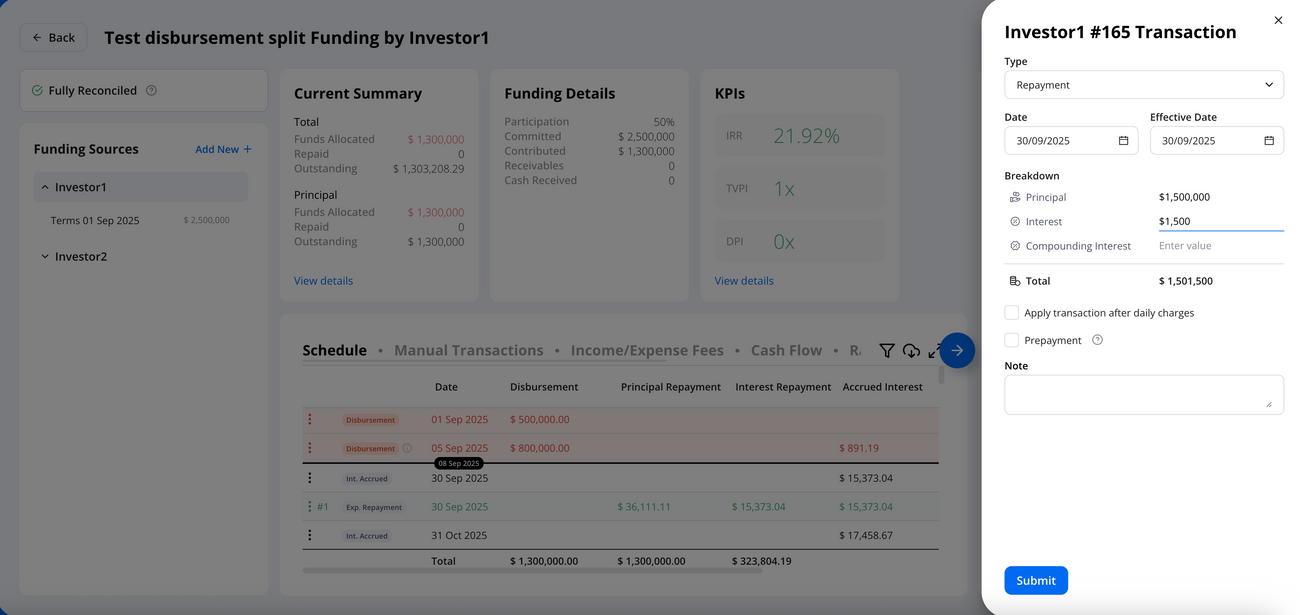Click the $ 800,000.00 disbursement cell
The width and height of the screenshot is (1300, 615).
tap(540, 449)
